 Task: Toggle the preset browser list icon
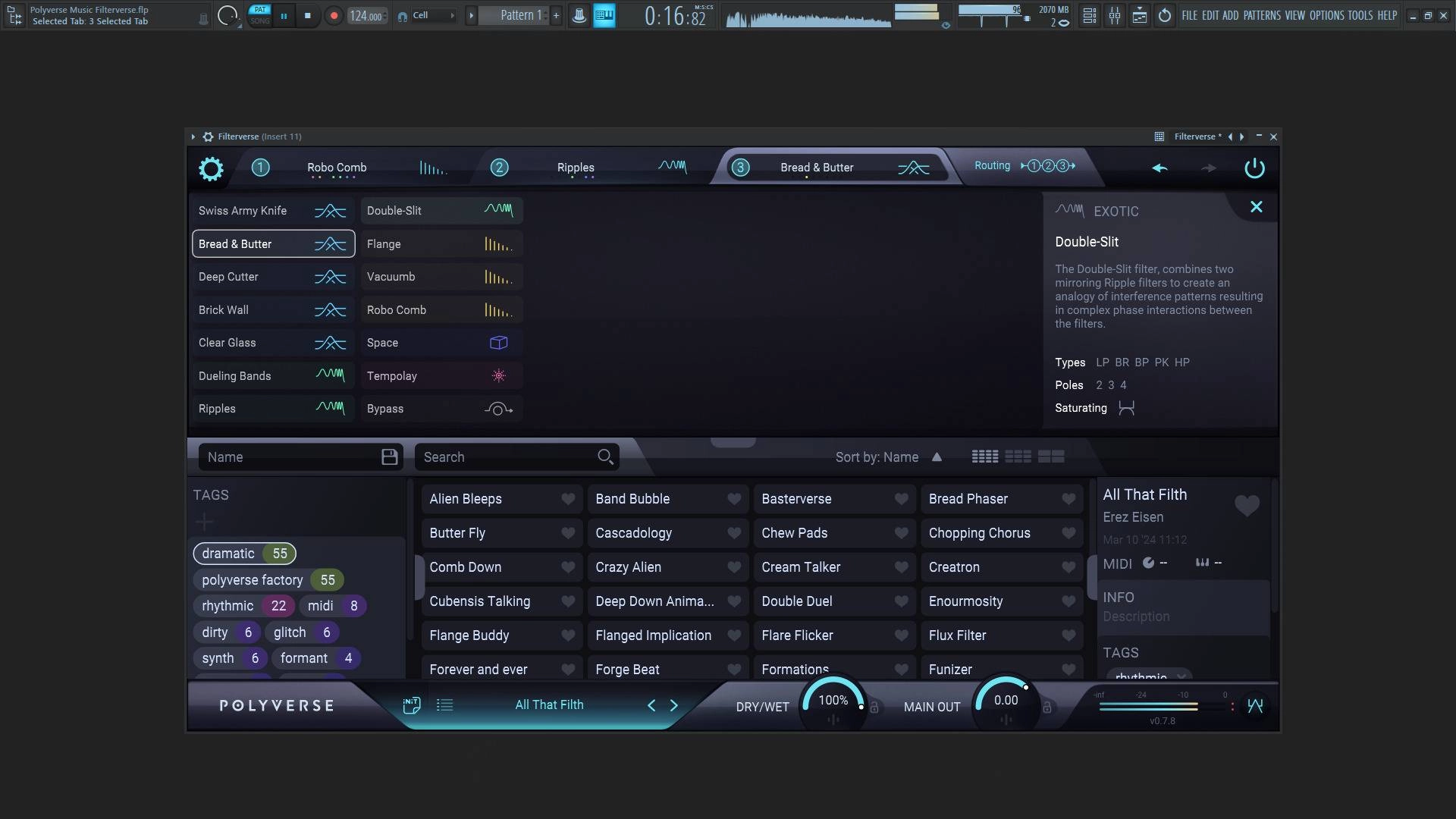pyautogui.click(x=445, y=705)
